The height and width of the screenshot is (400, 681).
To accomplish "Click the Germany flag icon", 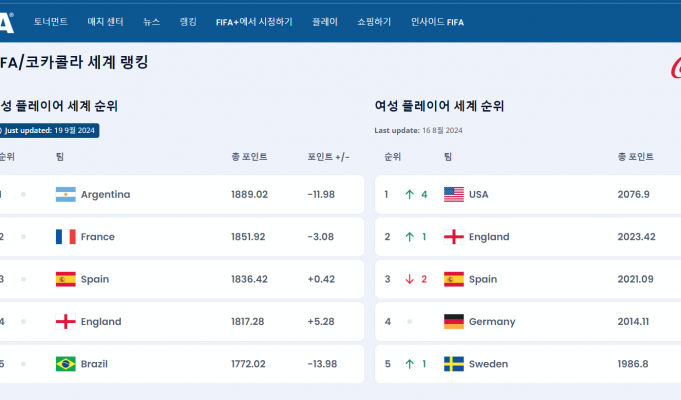I will pyautogui.click(x=453, y=321).
